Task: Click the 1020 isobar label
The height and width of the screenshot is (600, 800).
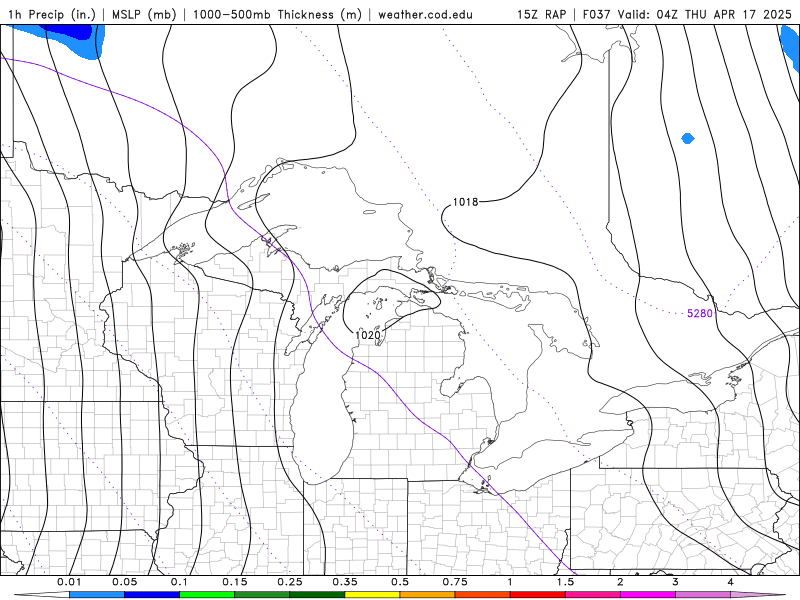Action: (x=368, y=335)
